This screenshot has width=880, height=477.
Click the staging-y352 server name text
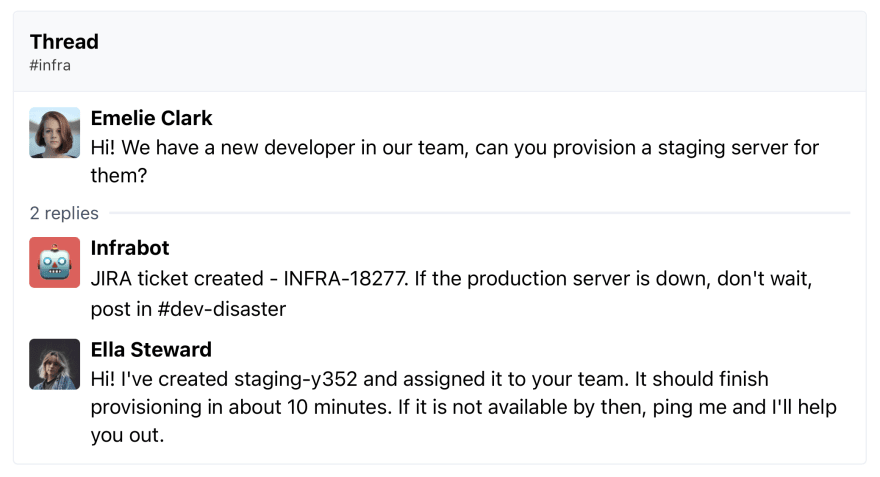tap(296, 379)
